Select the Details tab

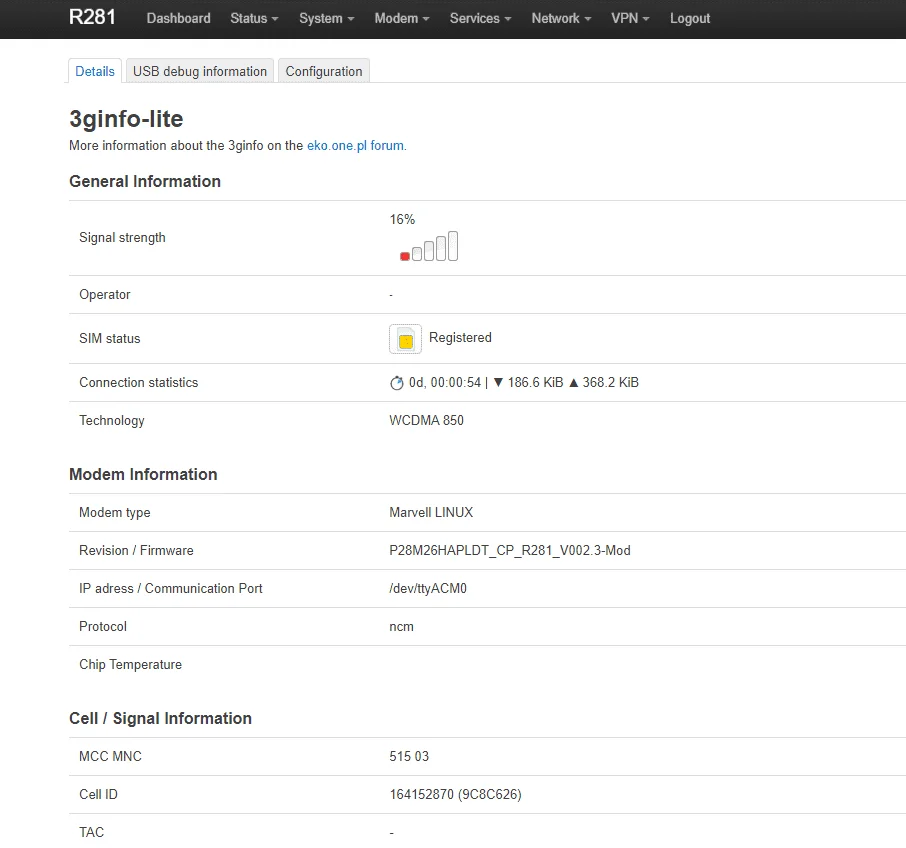click(95, 71)
